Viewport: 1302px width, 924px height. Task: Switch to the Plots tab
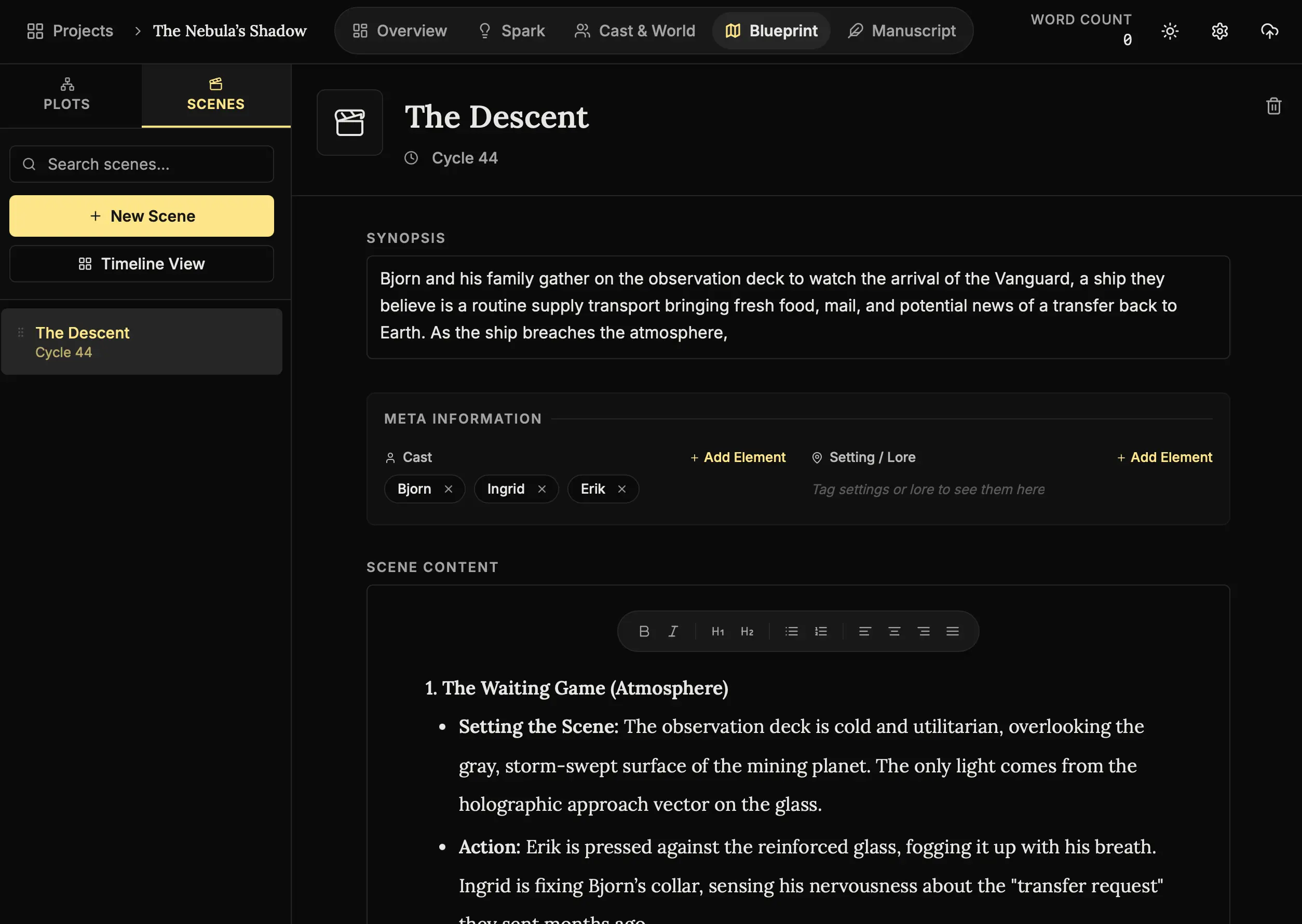(67, 95)
